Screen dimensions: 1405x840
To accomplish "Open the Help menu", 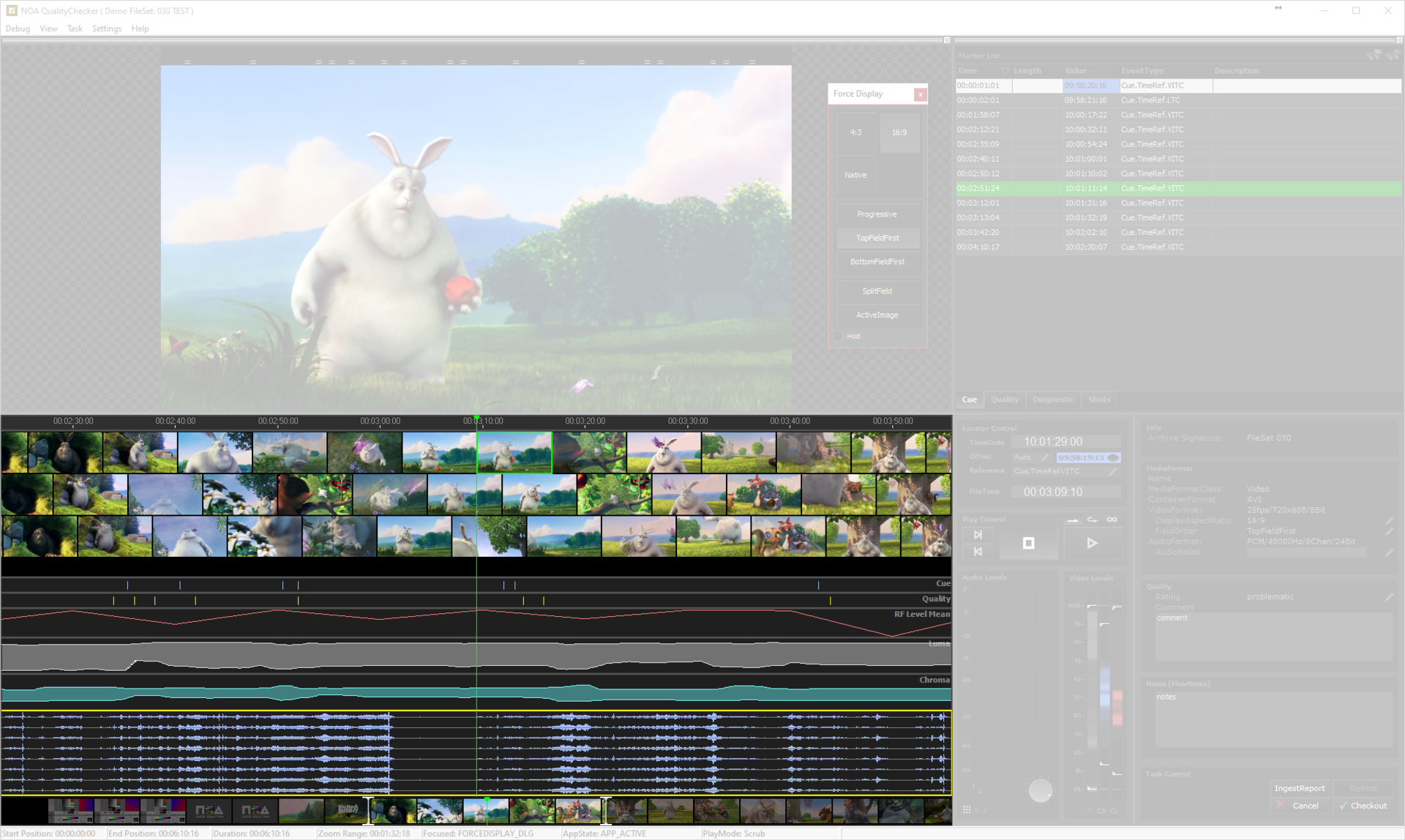I will [140, 29].
